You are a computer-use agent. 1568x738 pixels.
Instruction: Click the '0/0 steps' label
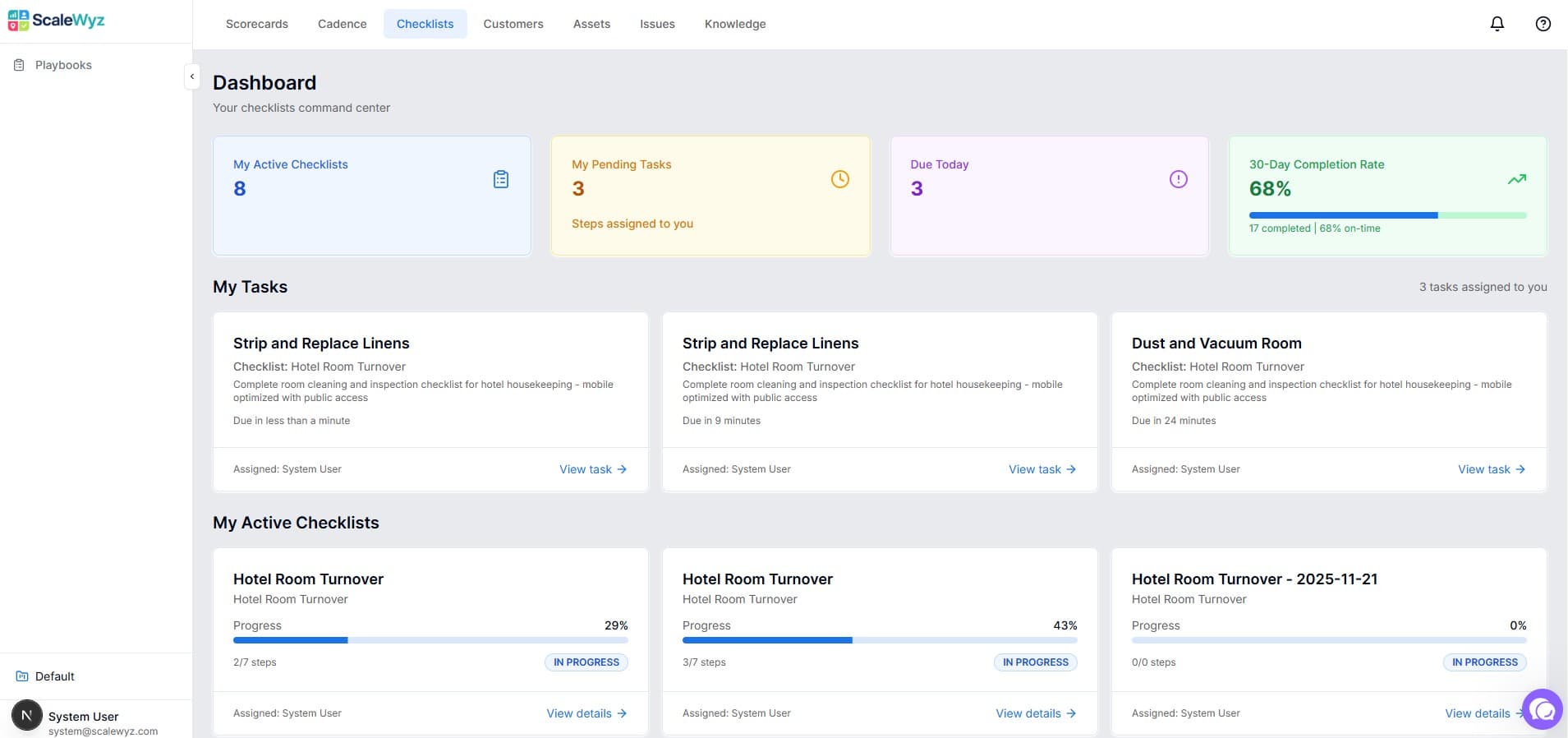pyautogui.click(x=1153, y=662)
